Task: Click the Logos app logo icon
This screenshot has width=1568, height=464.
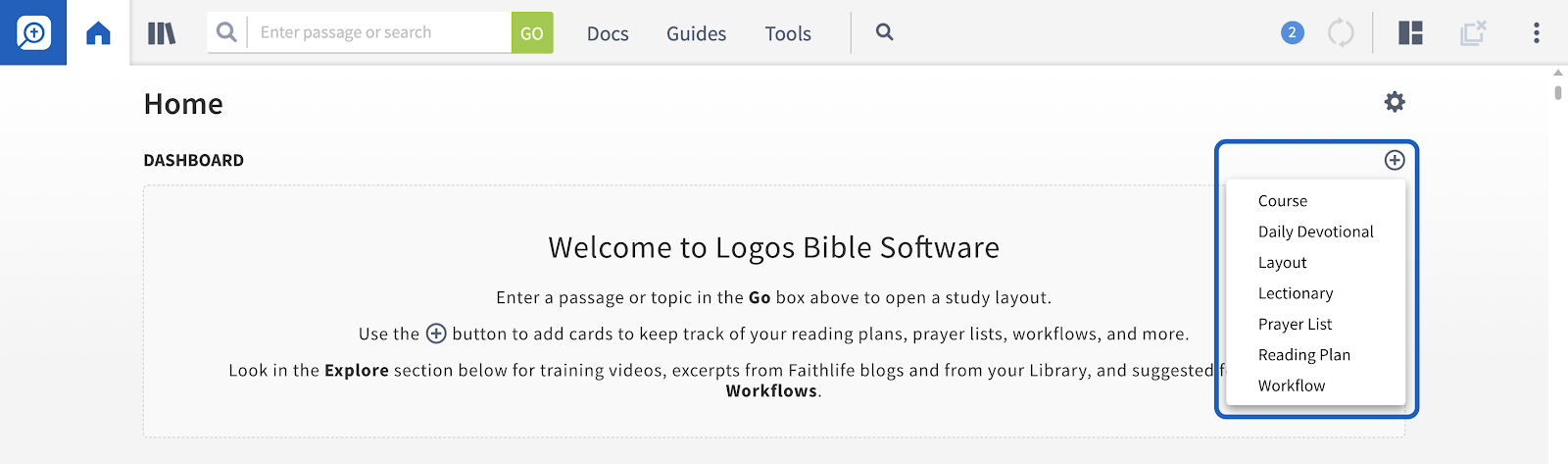Action: pyautogui.click(x=33, y=32)
